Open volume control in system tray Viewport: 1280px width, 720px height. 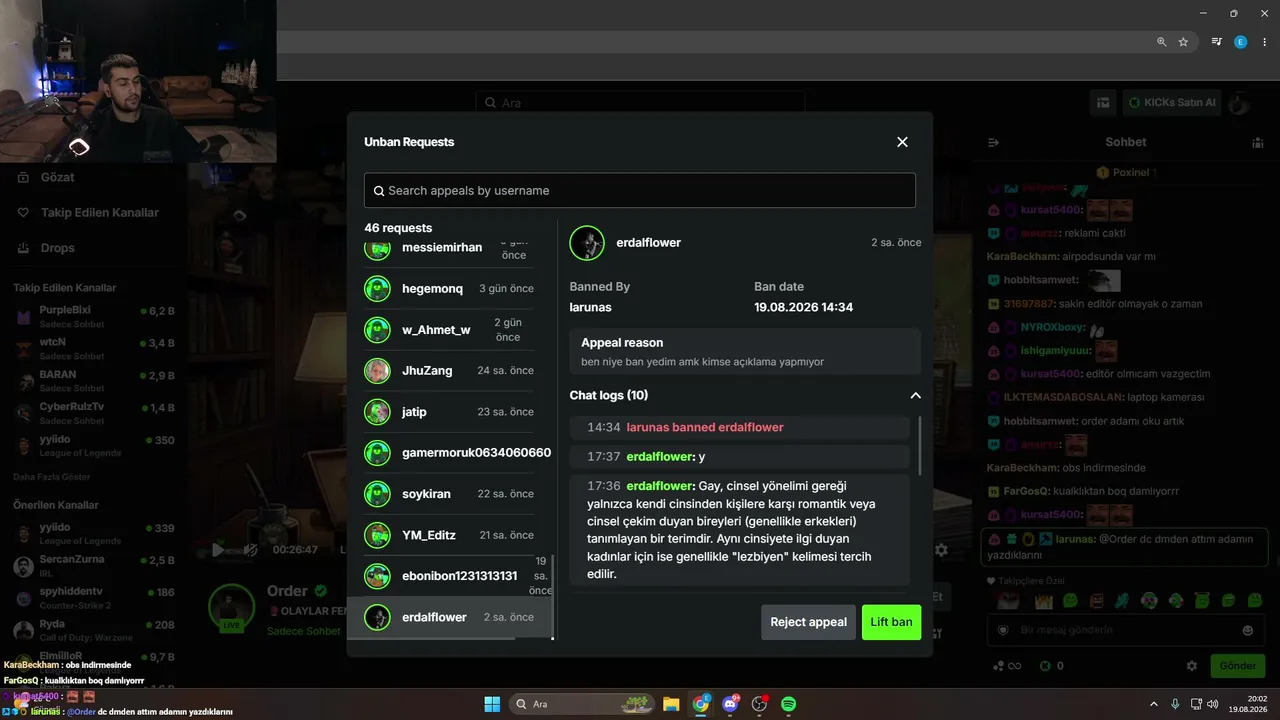[x=1212, y=704]
